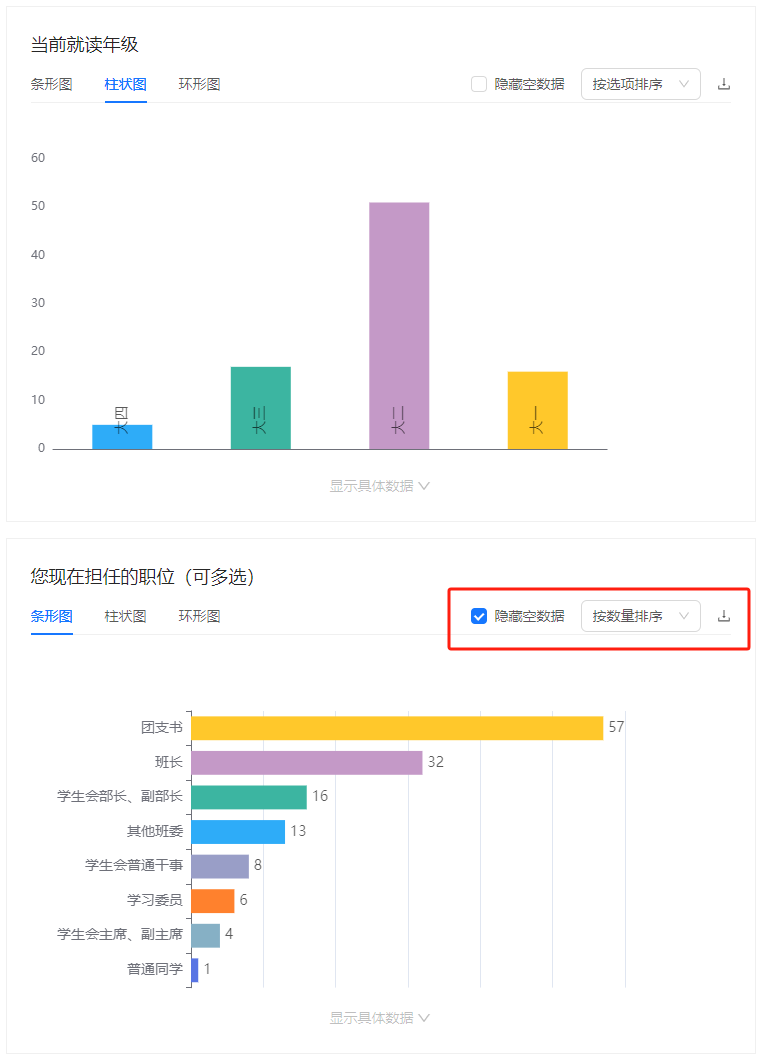761x1060 pixels.
Task: Expand 显示具体数据 under grade chart
Action: pyautogui.click(x=380, y=486)
